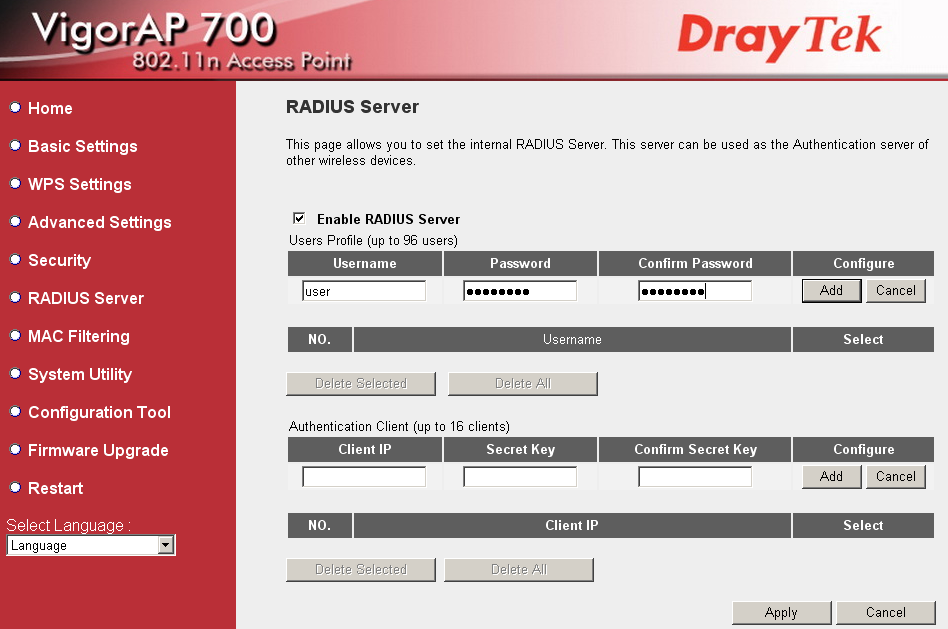Open the Configuration Tool page
948x629 pixels.
(x=99, y=412)
